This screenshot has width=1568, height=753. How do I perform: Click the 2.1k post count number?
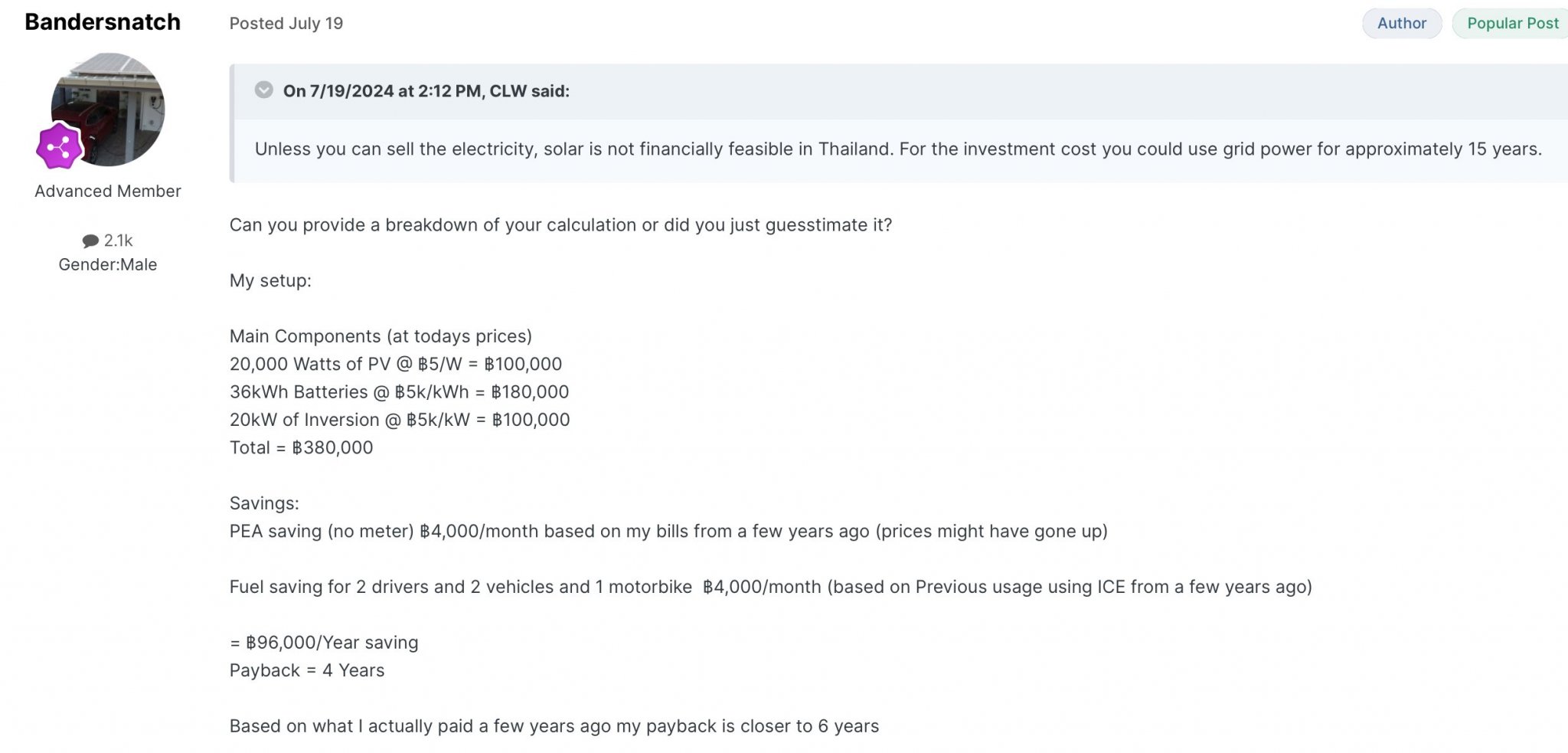click(x=119, y=241)
